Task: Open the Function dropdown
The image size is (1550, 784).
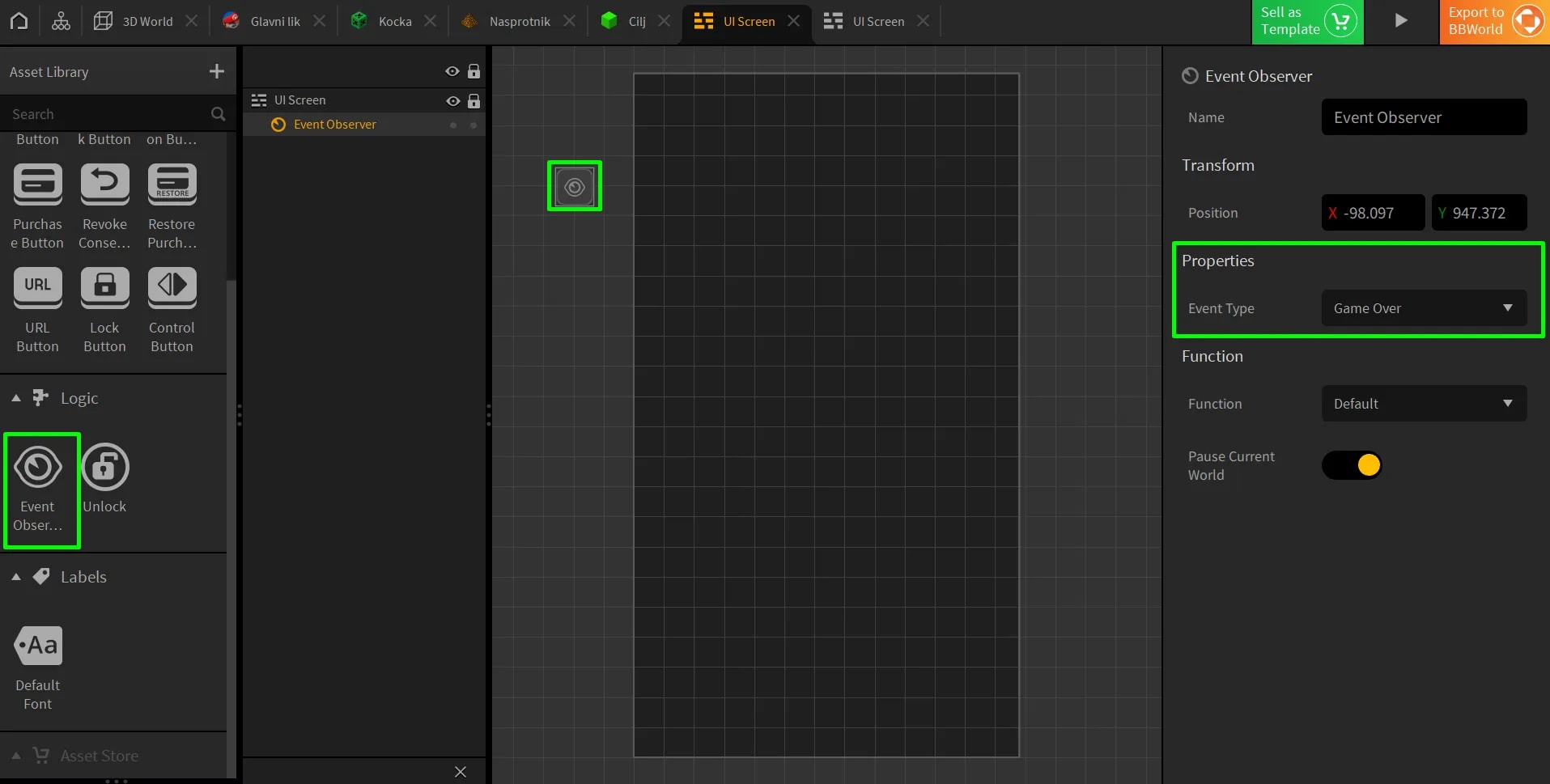Action: [x=1424, y=404]
